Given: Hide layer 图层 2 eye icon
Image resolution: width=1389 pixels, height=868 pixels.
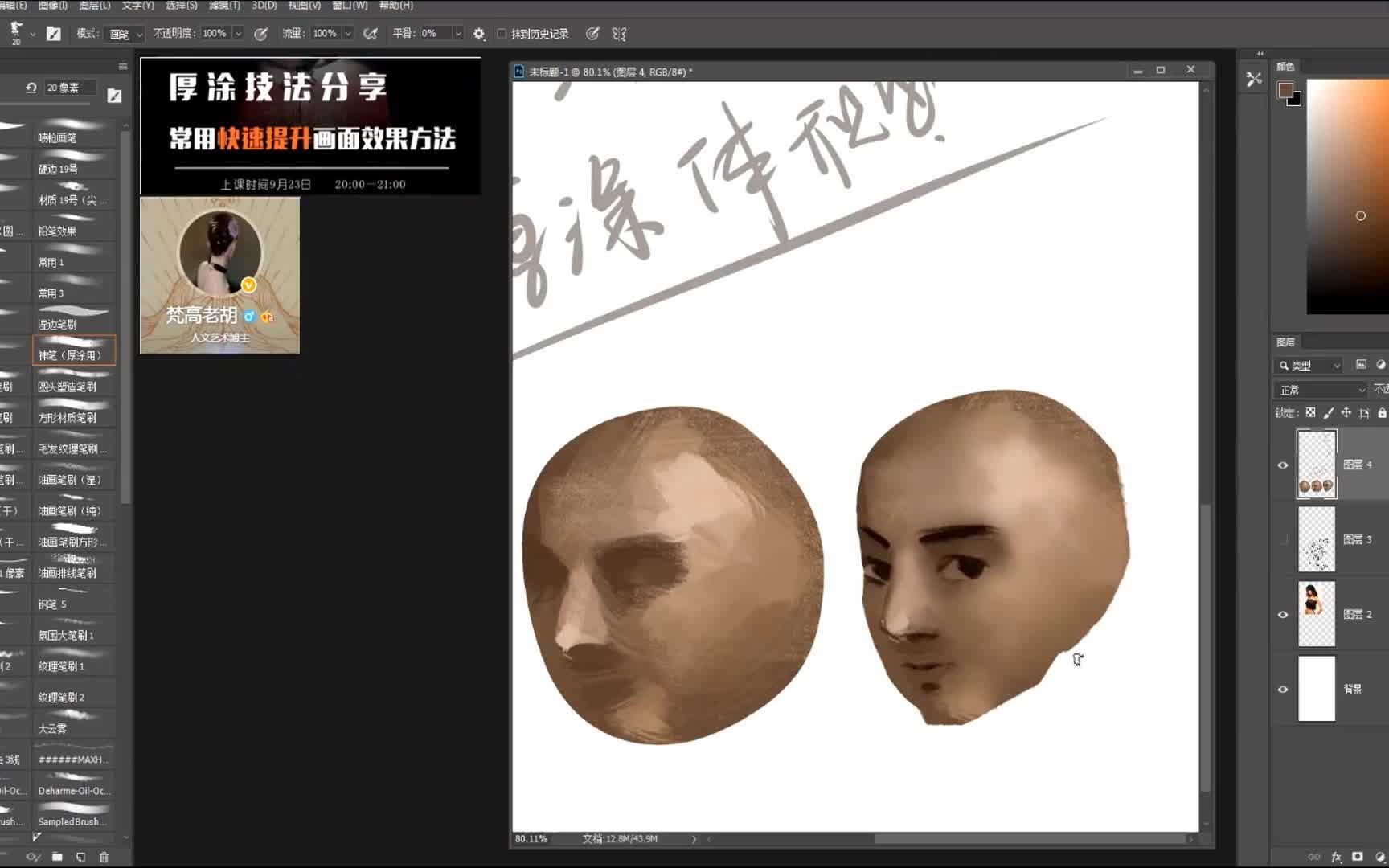Looking at the screenshot, I should click(1283, 614).
